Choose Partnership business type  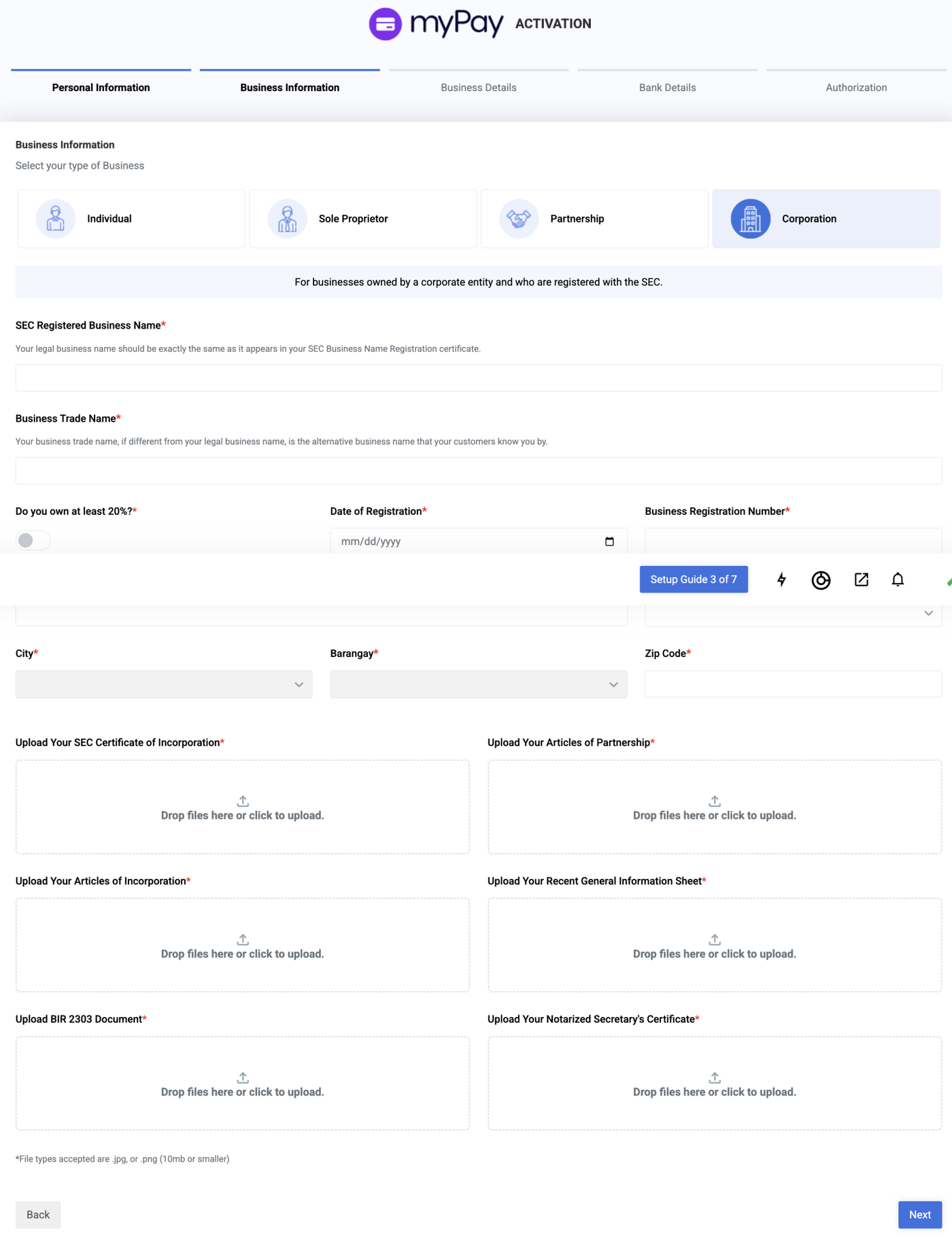(594, 219)
